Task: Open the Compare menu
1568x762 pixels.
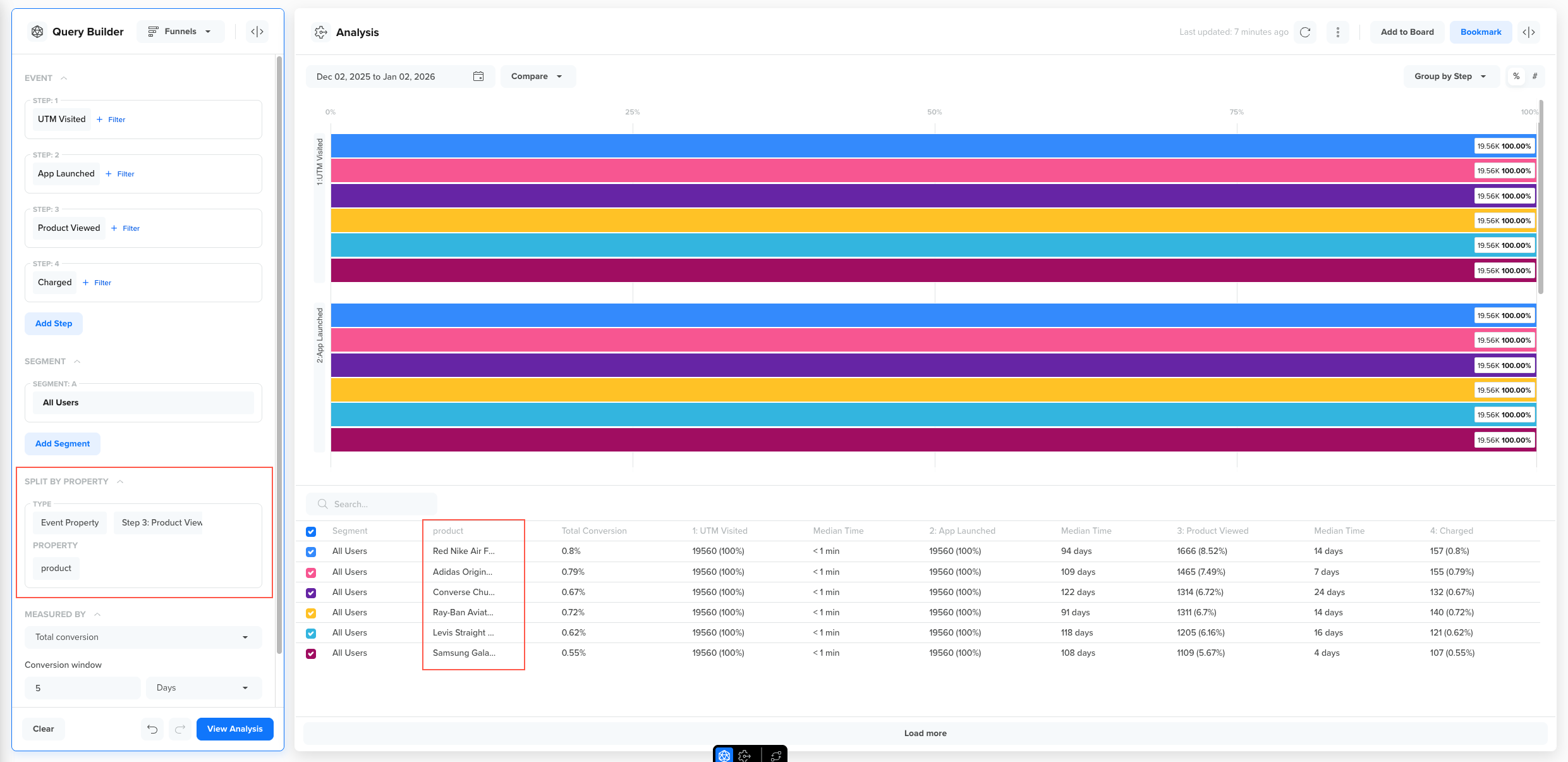Action: click(537, 77)
